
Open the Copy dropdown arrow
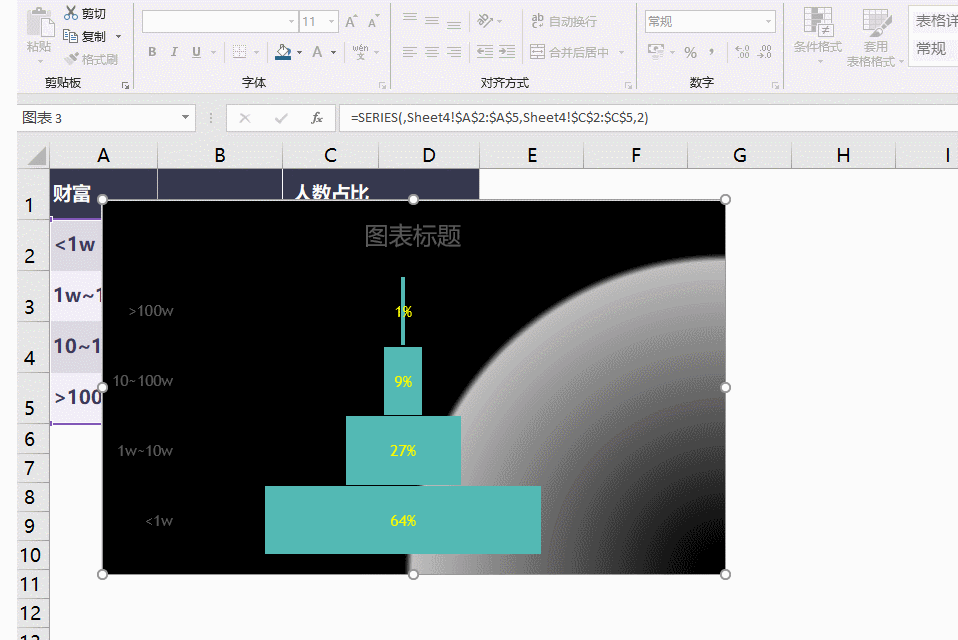point(119,37)
